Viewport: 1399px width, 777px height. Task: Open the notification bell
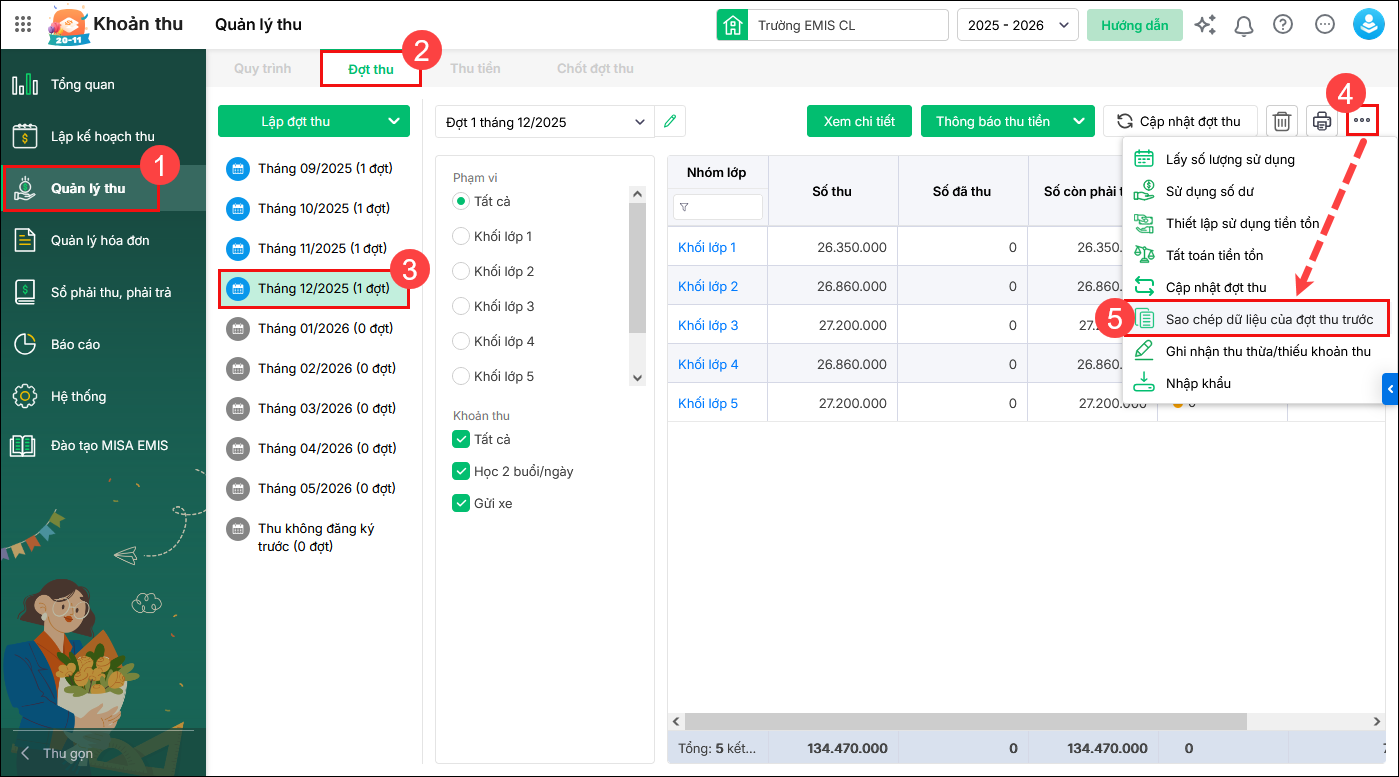coord(1244,25)
